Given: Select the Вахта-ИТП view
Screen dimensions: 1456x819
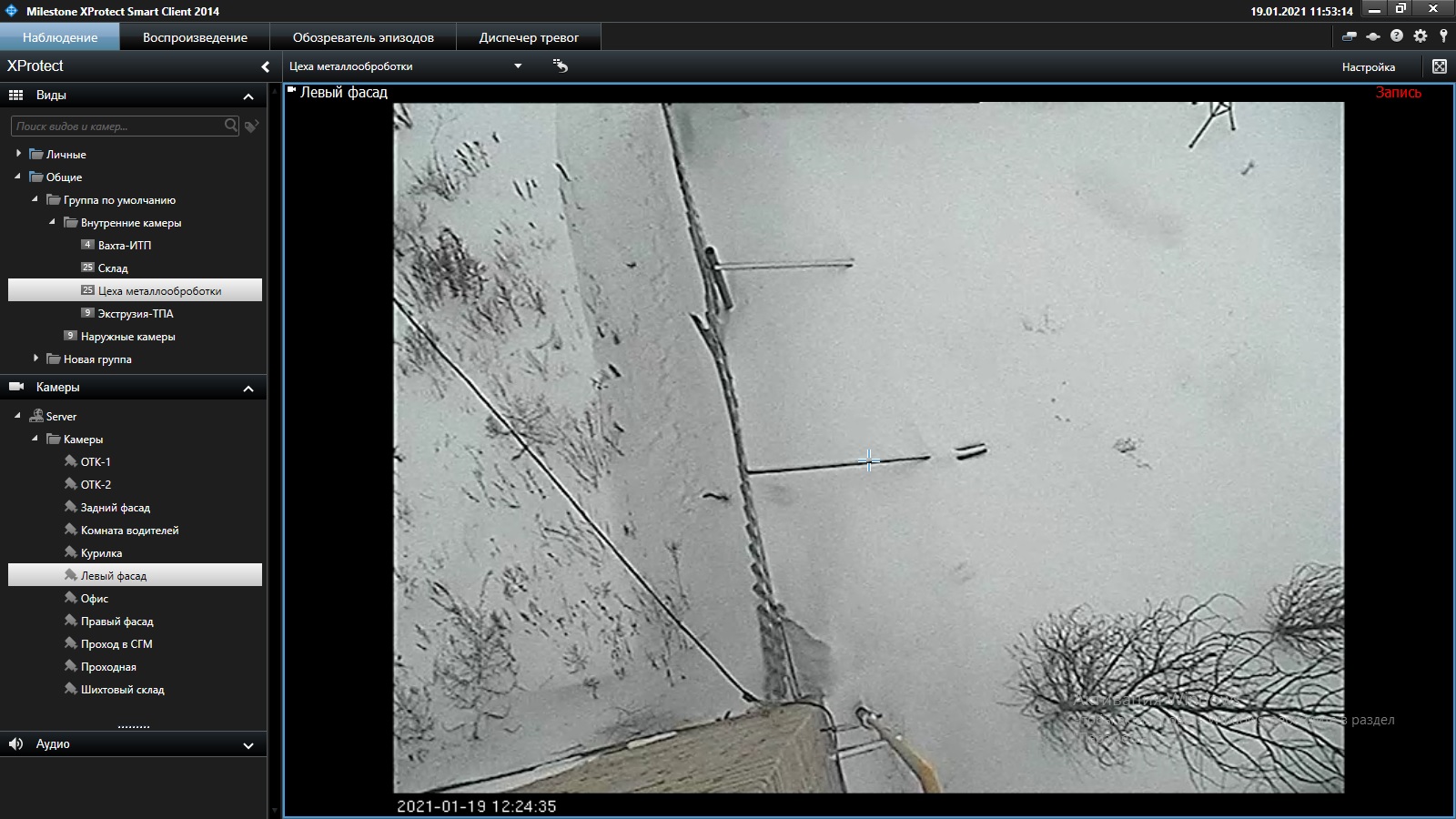Looking at the screenshot, I should coord(125,245).
